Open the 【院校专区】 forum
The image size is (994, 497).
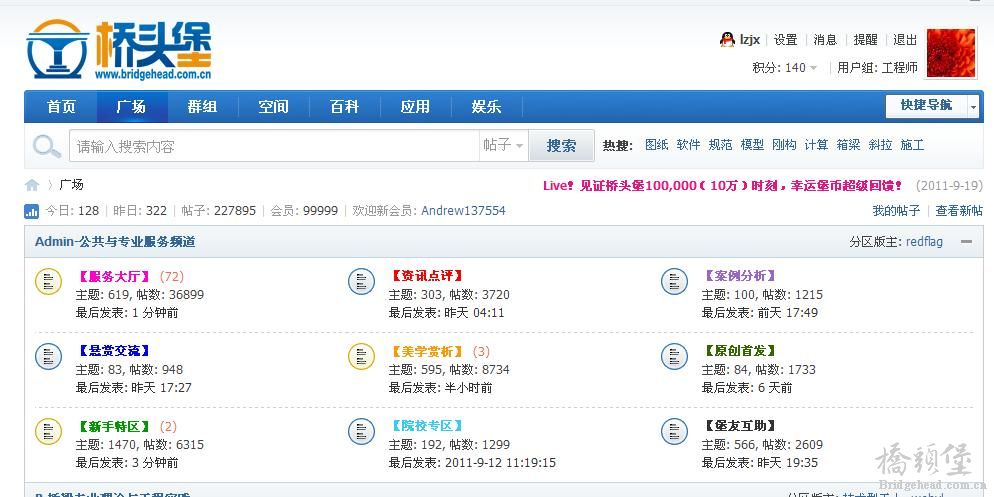[427, 426]
